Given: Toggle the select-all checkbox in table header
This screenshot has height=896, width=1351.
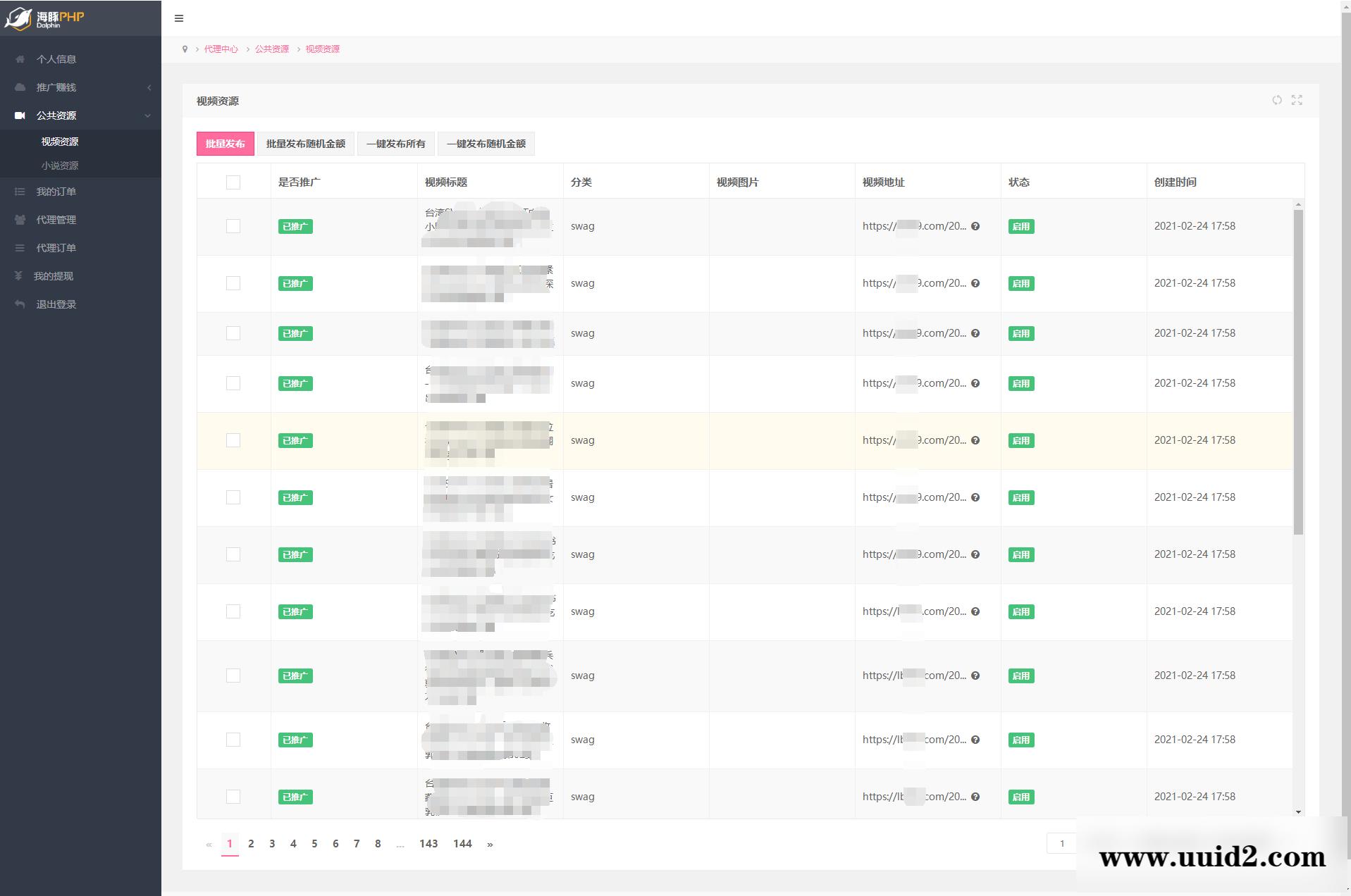Looking at the screenshot, I should [233, 182].
